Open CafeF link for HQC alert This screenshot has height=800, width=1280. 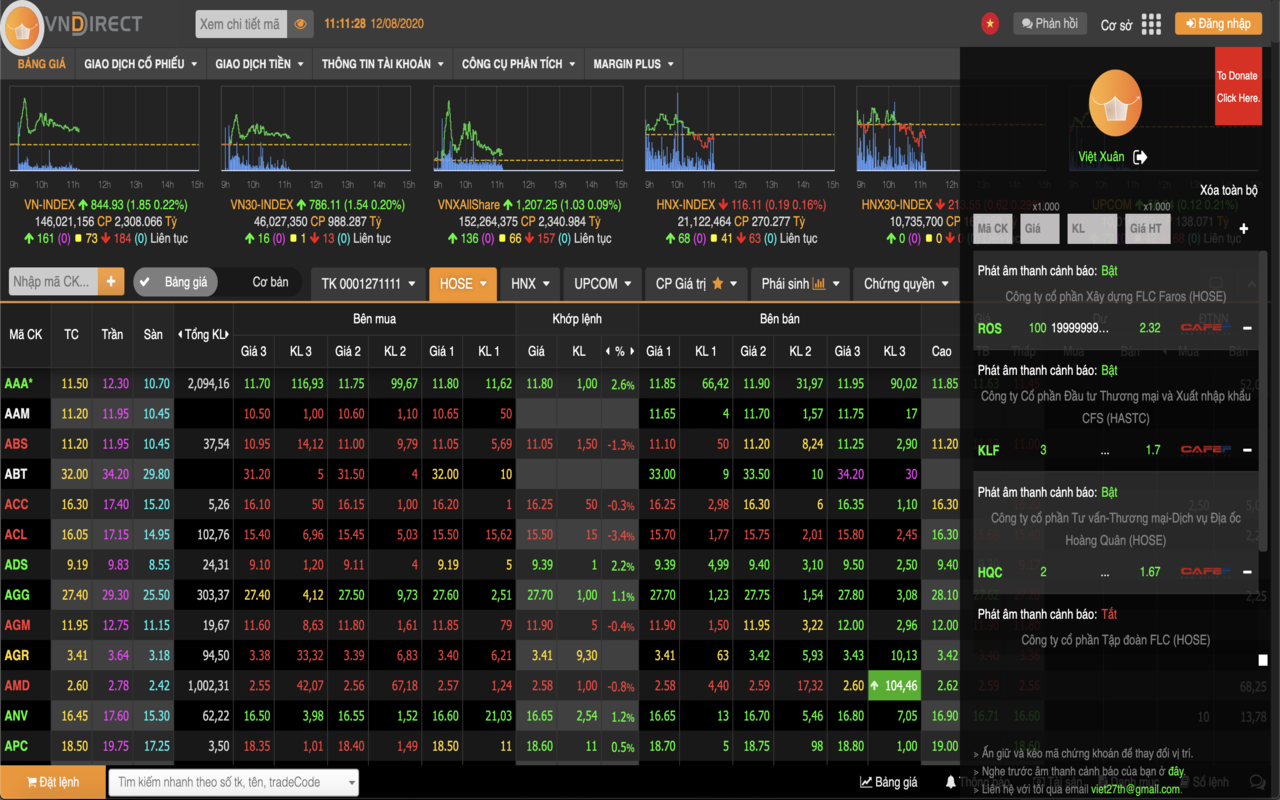tap(1205, 571)
